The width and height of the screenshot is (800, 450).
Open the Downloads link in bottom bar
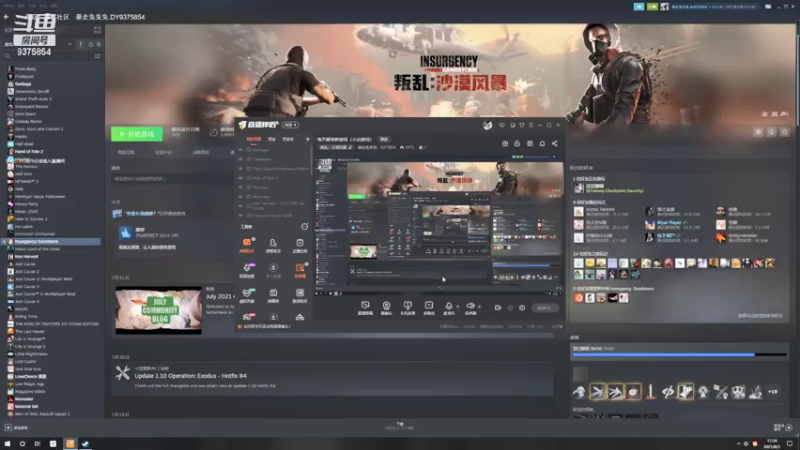399,426
